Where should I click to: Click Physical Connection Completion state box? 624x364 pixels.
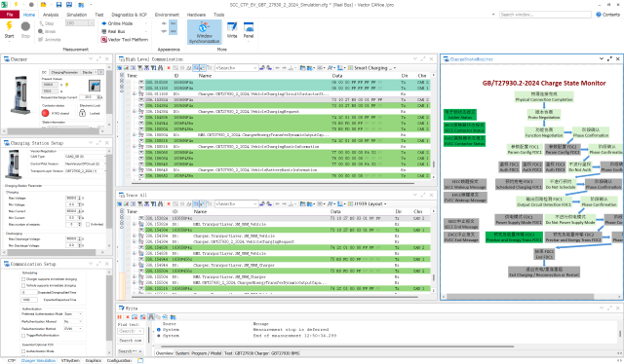(x=544, y=97)
